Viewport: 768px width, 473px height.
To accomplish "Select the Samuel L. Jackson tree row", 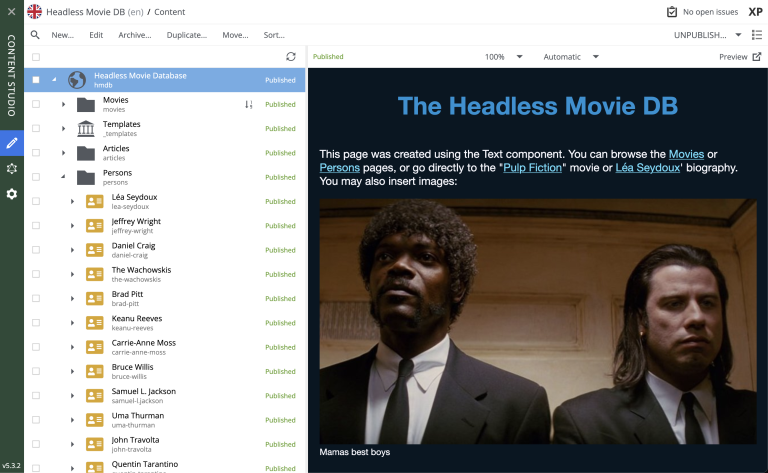I will coord(165,396).
